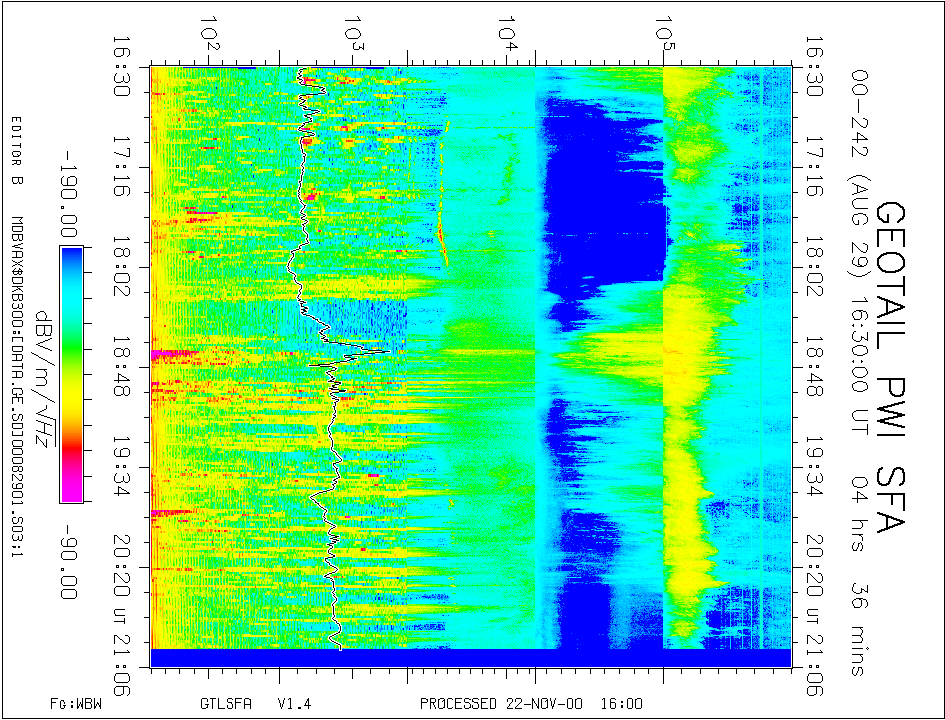The width and height of the screenshot is (945, 720).
Task: Click the dBV/m/√Hz color scale bar
Action: [70, 374]
